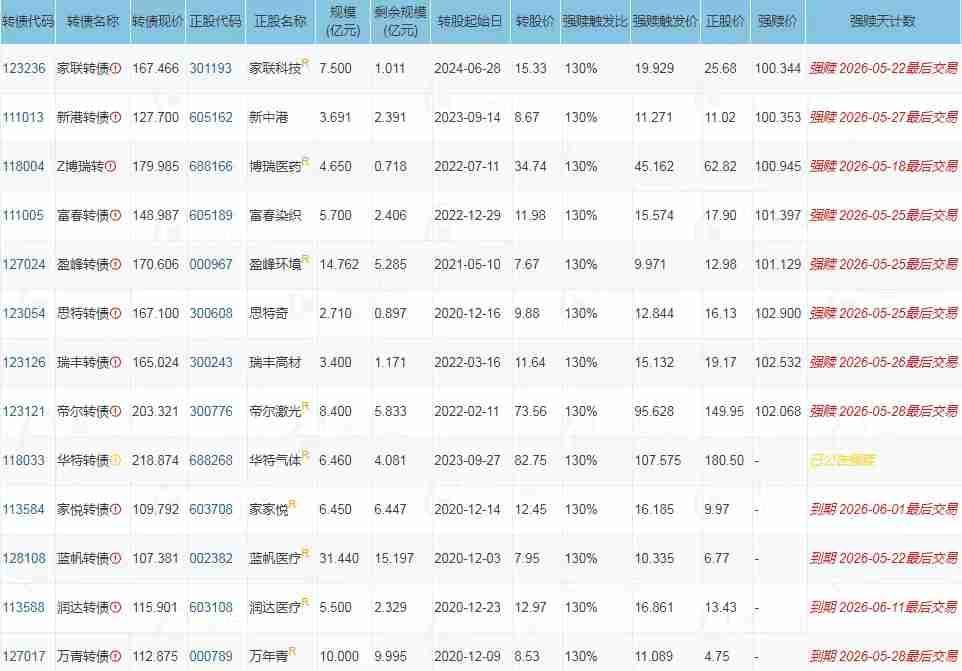The height and width of the screenshot is (671, 962).
Task: Open stock code 300608
Action: click(x=210, y=313)
